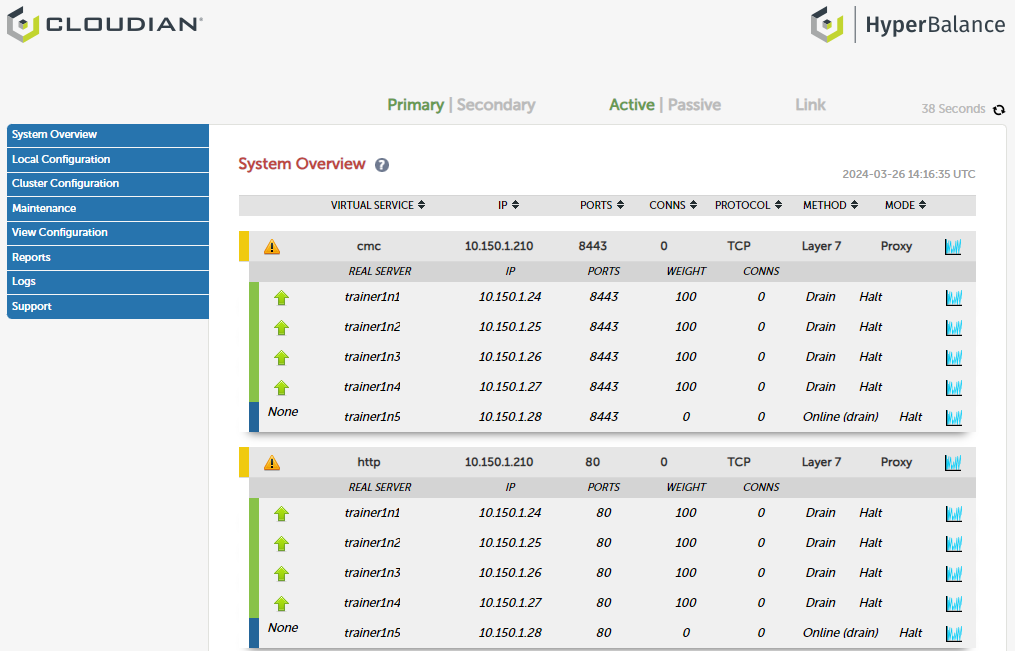Click Primary status label
The image size is (1015, 651).
(x=416, y=105)
